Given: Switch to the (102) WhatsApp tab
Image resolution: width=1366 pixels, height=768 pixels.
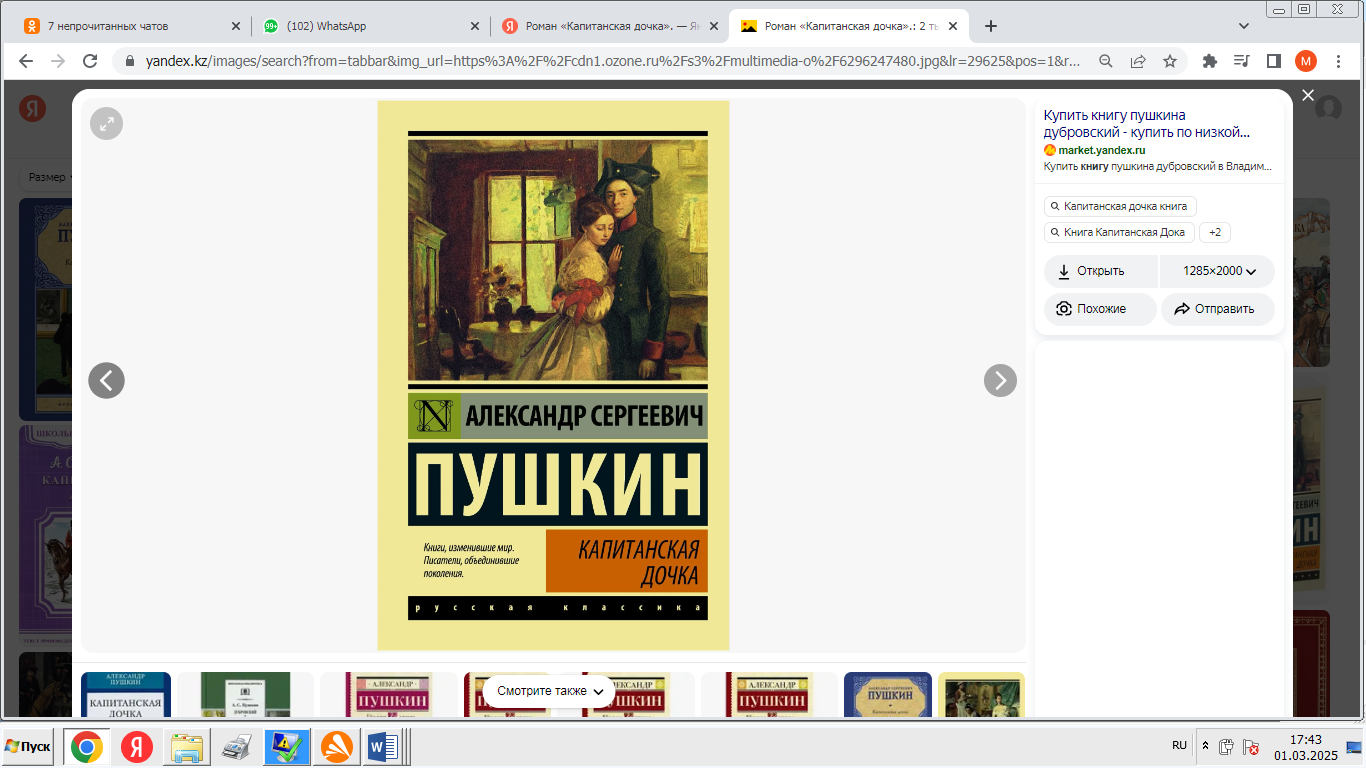Looking at the screenshot, I should pyautogui.click(x=370, y=26).
